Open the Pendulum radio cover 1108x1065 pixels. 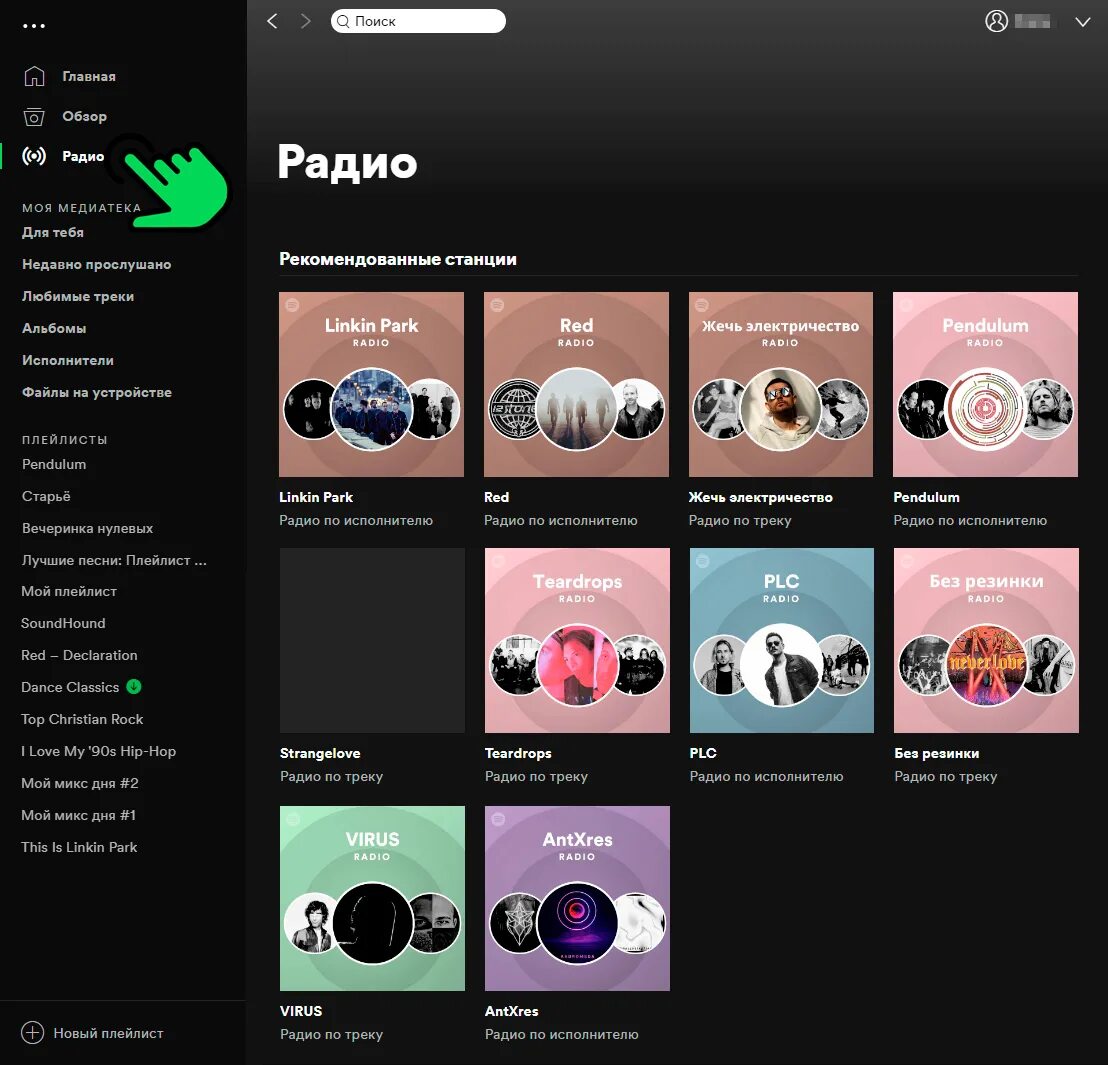tap(986, 384)
